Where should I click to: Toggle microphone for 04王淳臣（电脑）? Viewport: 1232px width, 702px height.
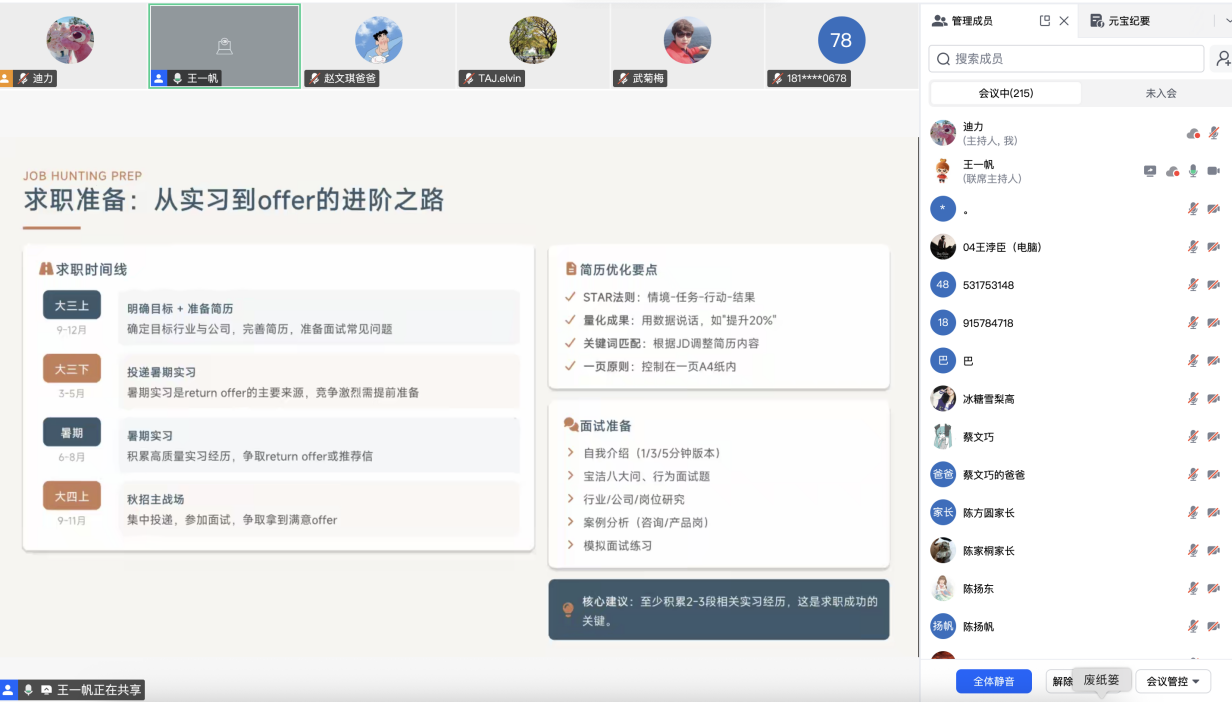click(x=1192, y=247)
